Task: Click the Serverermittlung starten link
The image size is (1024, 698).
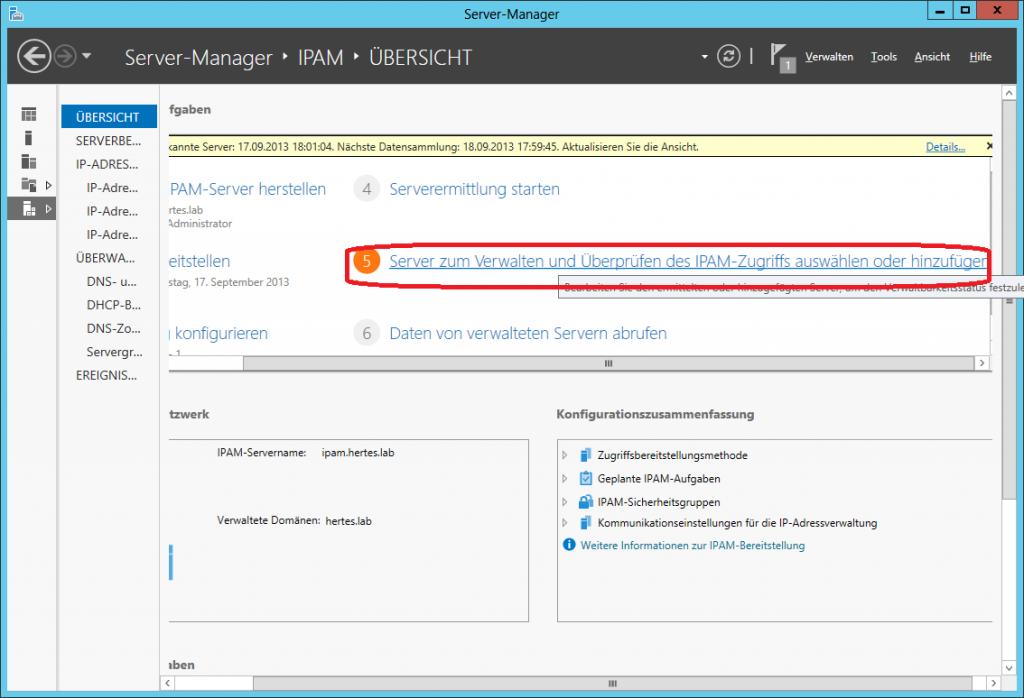Action: [474, 189]
